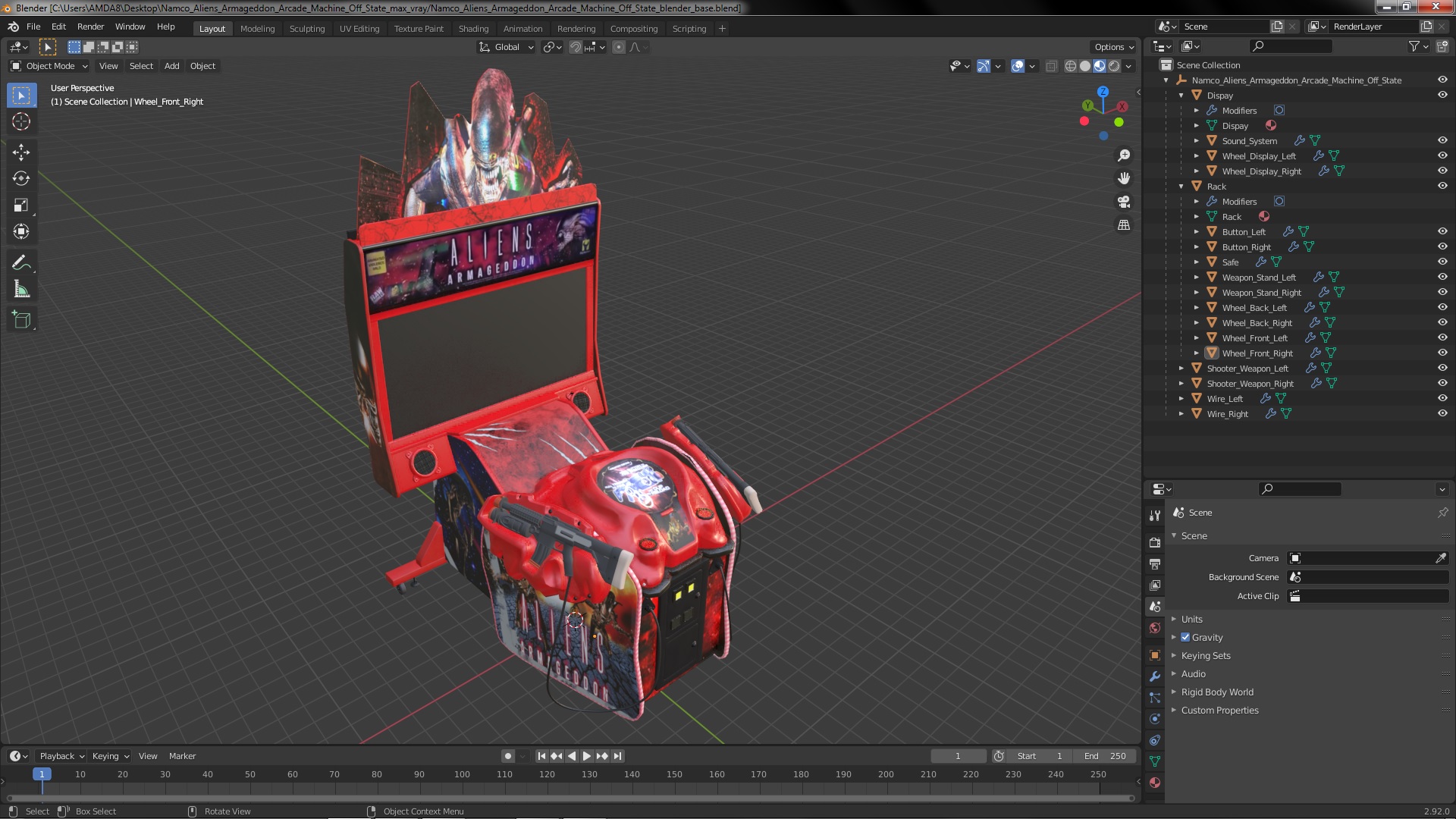Hide Button_Left via eye icon
Image resolution: width=1456 pixels, height=819 pixels.
1442,231
